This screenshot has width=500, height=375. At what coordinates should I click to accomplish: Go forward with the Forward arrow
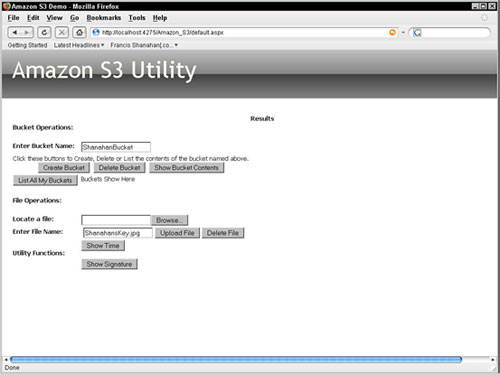point(27,32)
